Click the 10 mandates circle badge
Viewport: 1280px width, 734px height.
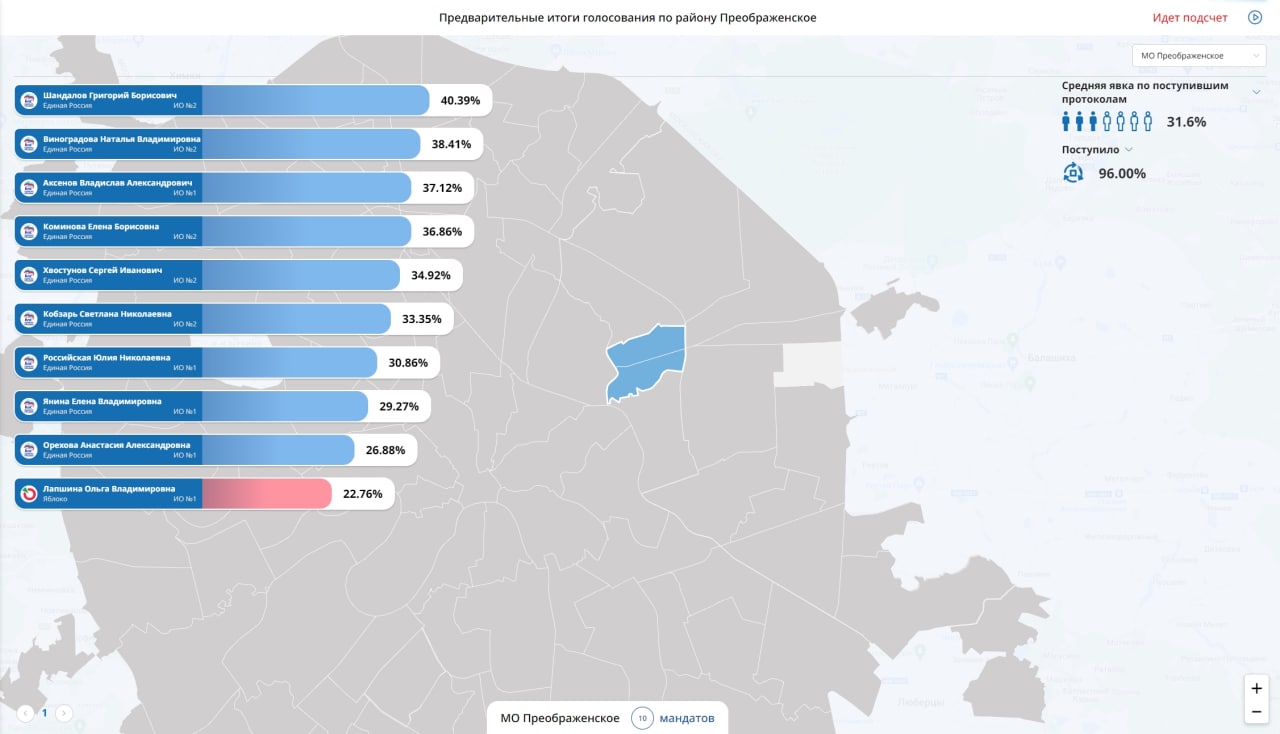coord(642,718)
